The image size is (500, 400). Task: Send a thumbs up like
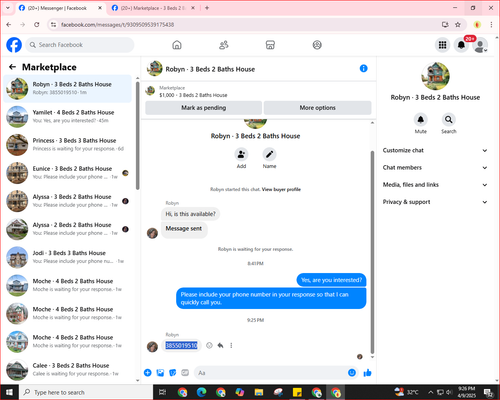pyautogui.click(x=367, y=373)
